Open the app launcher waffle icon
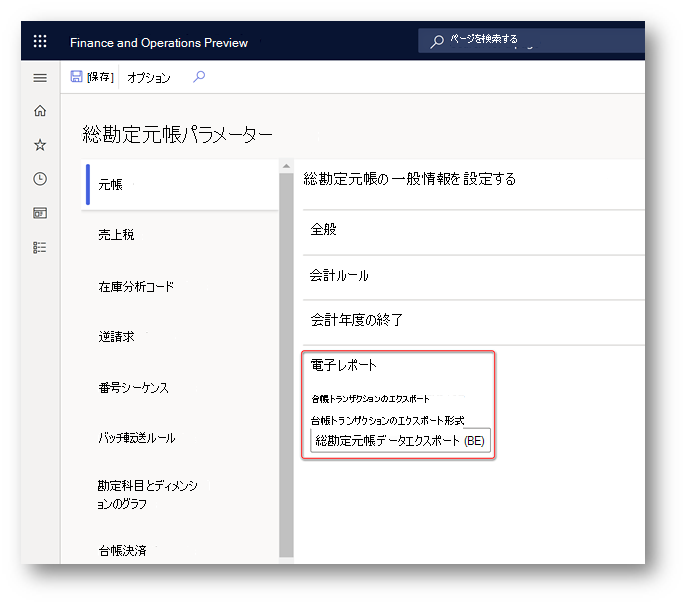The image size is (687, 606). coord(40,42)
